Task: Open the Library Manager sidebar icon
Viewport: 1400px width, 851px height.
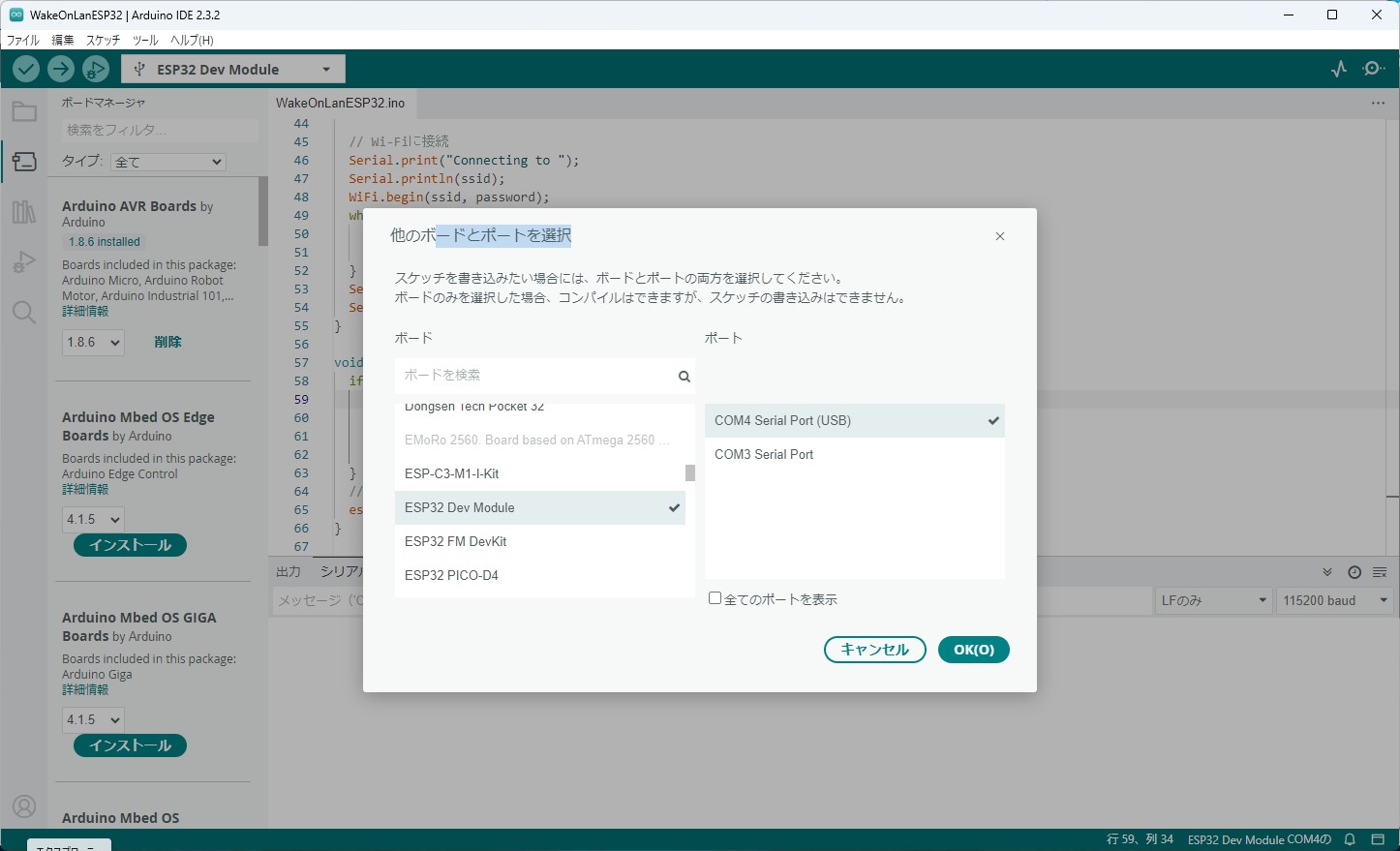Action: coord(24,212)
